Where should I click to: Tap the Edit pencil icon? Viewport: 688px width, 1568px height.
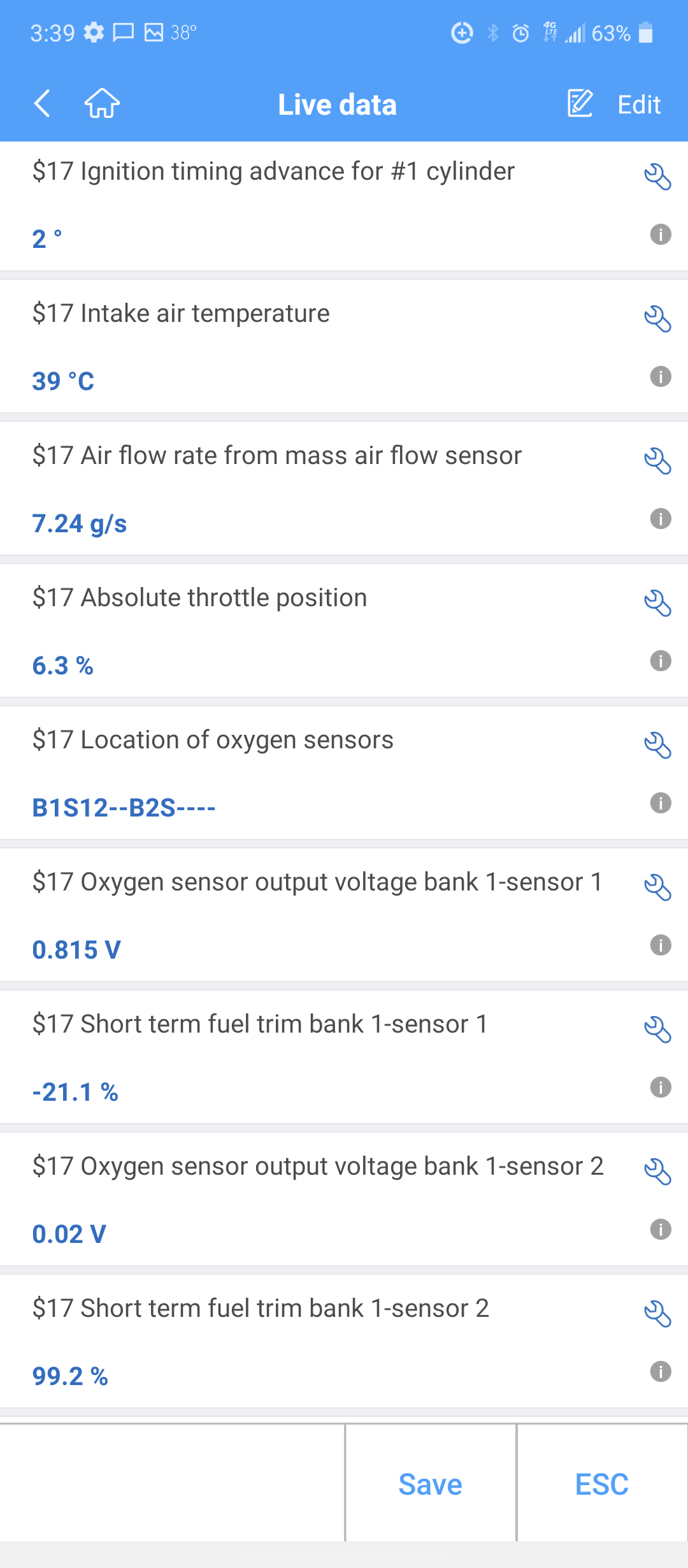point(580,104)
